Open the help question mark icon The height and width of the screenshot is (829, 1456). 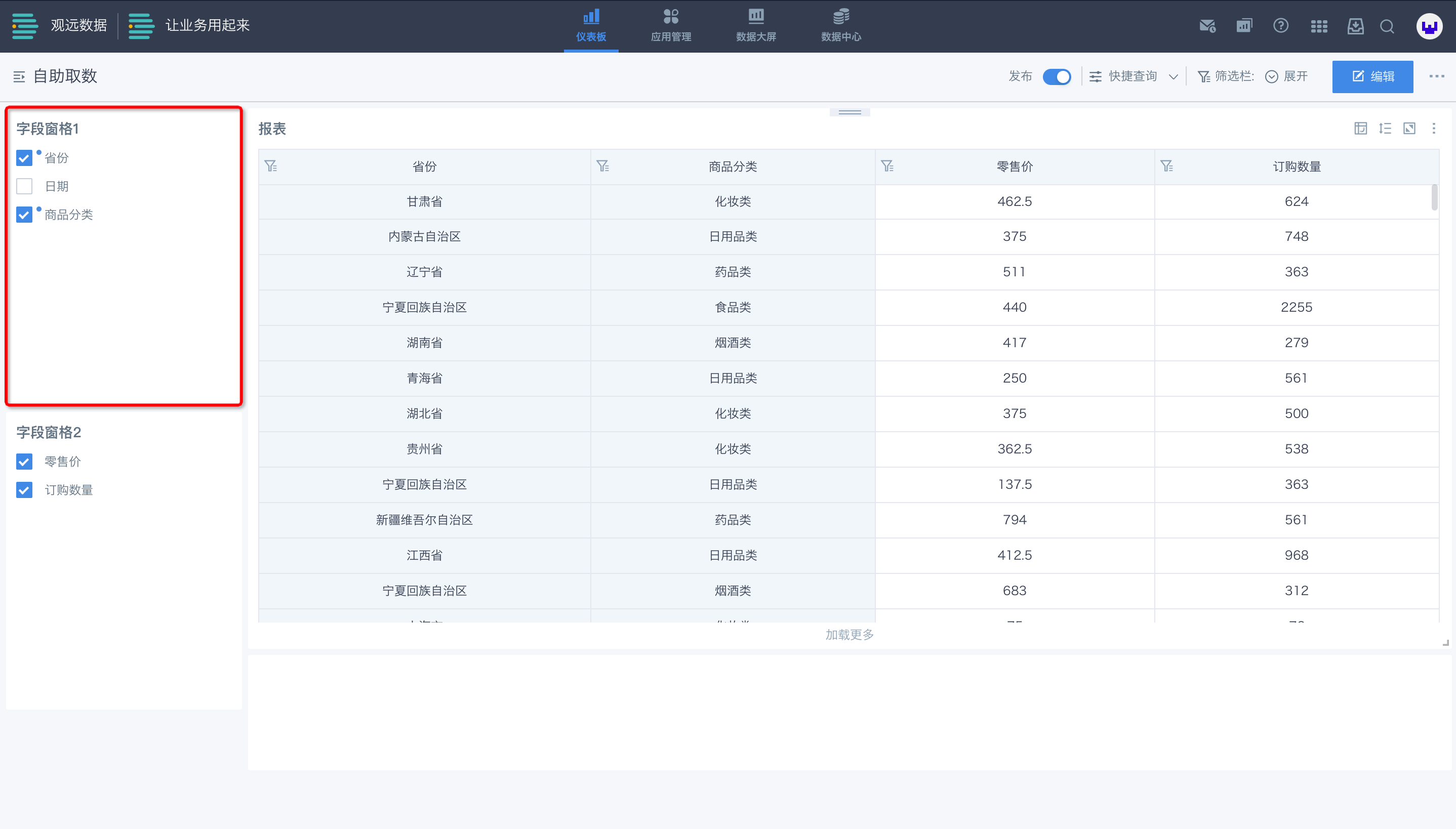coord(1281,26)
